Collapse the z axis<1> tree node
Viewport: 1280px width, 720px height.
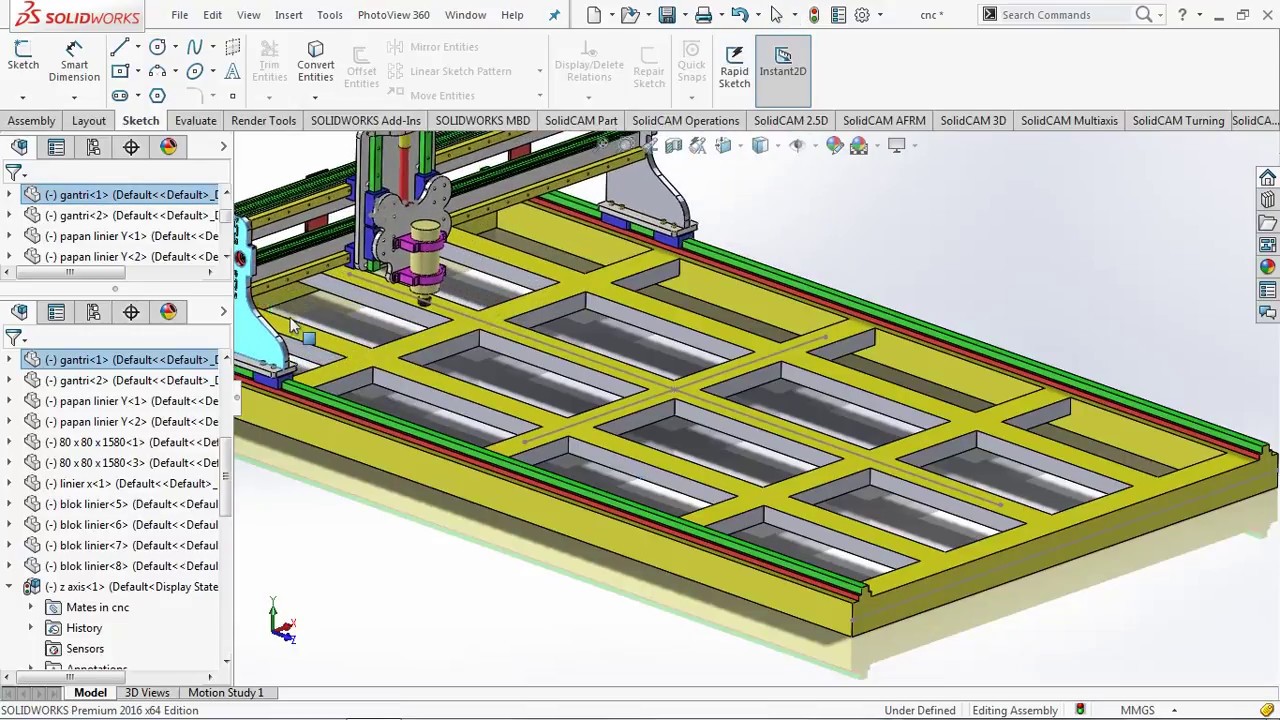[9, 587]
